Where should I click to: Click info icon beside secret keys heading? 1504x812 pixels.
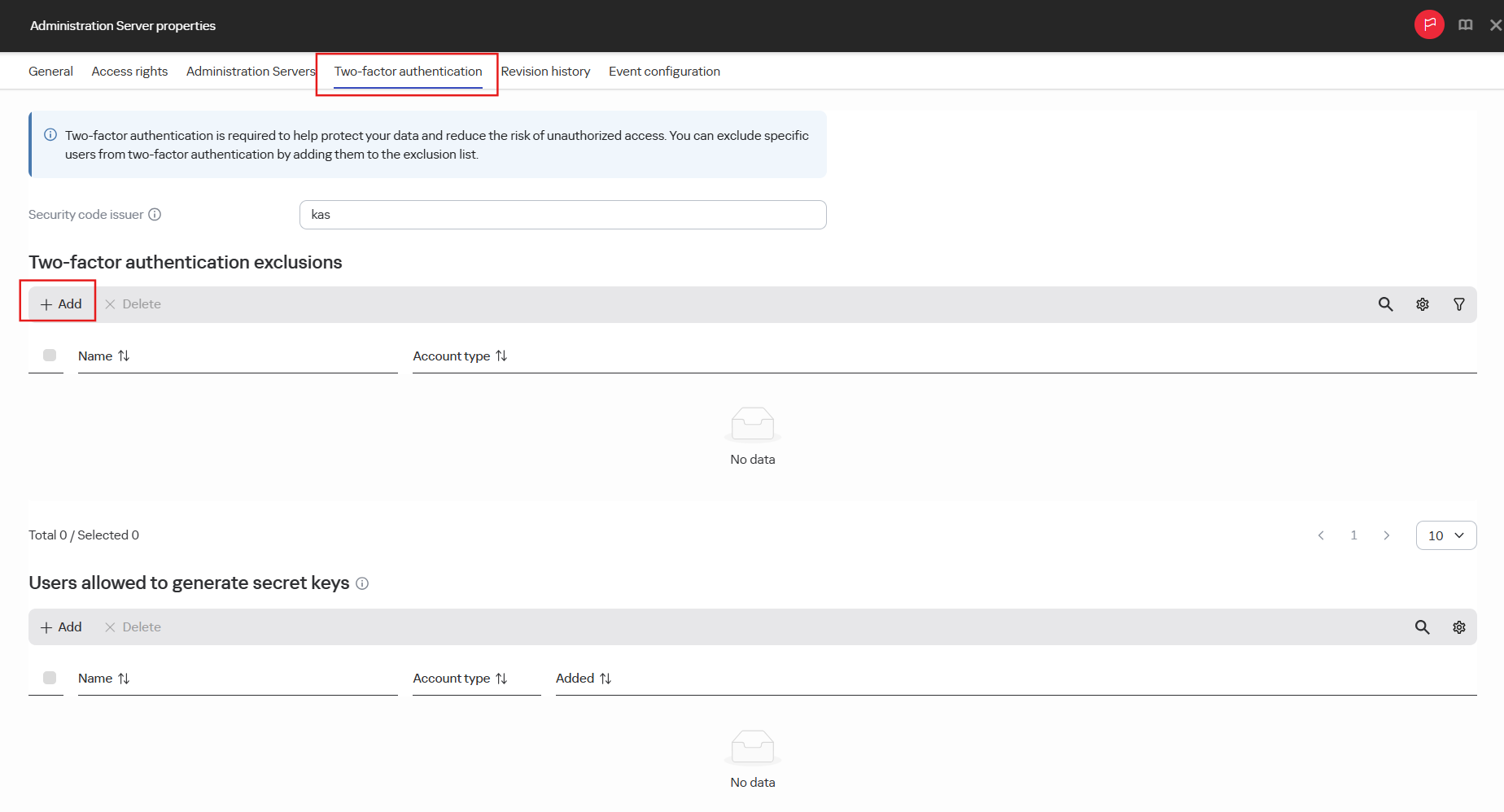click(x=362, y=583)
